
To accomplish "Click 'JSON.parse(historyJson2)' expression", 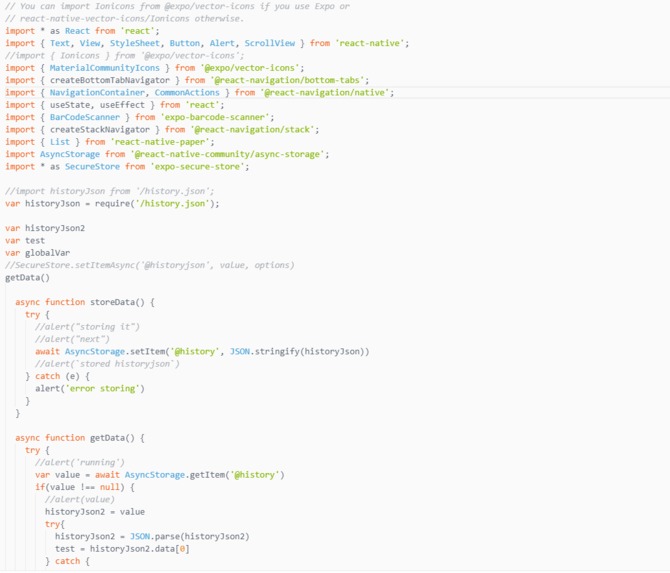I will pos(189,537).
